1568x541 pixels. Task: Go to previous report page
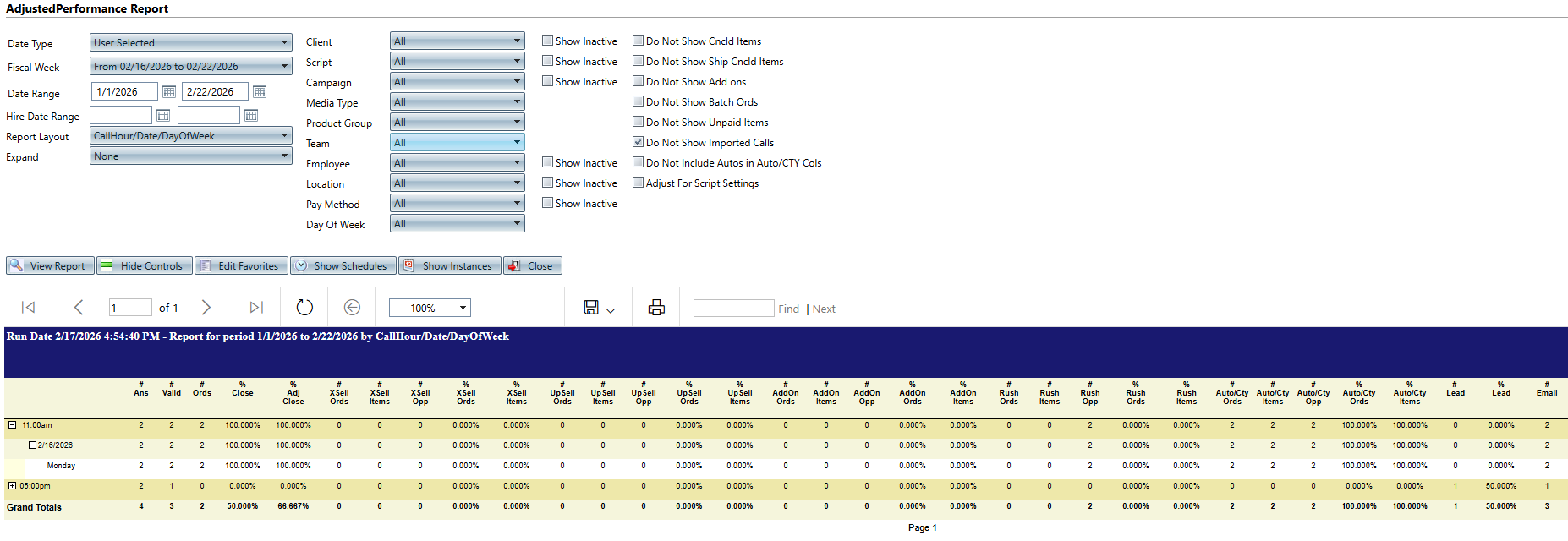tap(79, 308)
